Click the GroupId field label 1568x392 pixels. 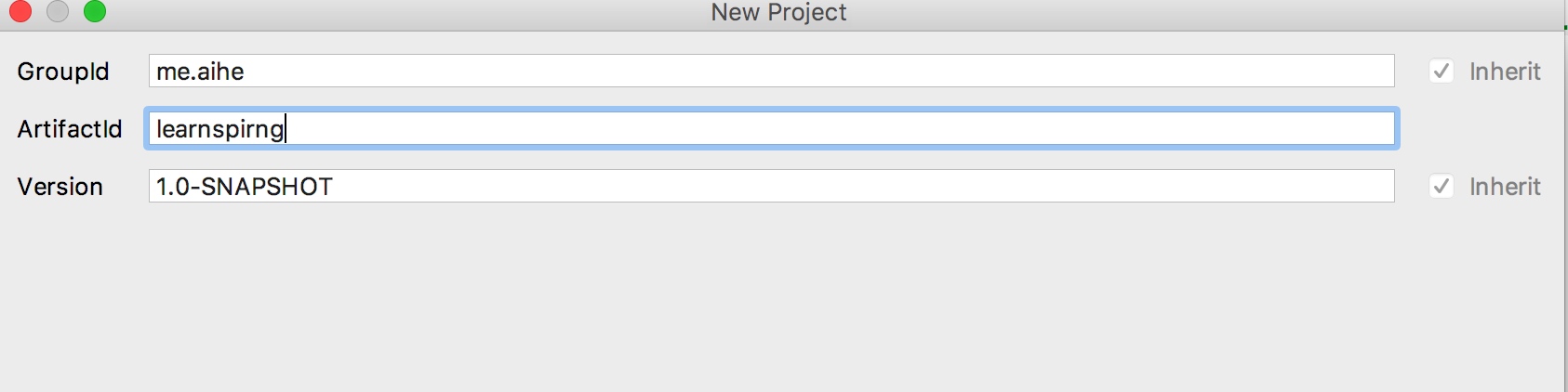point(63,72)
